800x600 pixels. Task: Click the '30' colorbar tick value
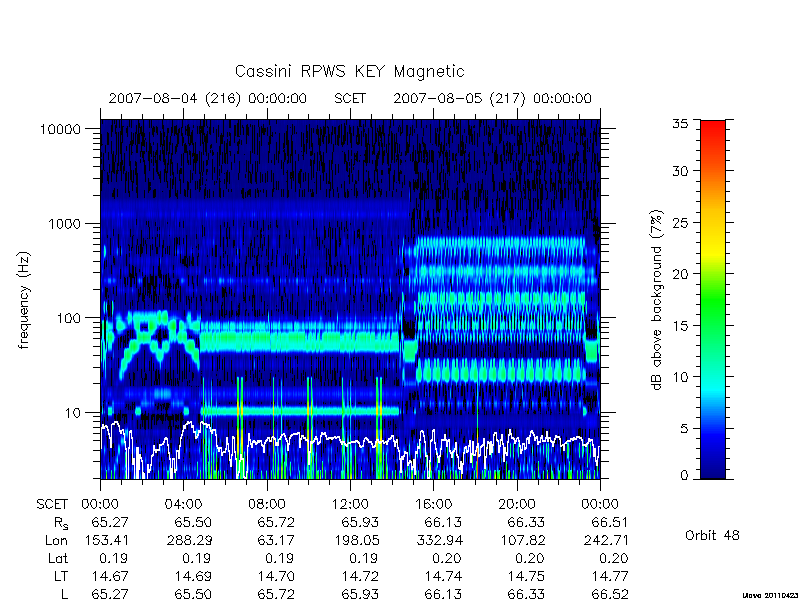(680, 171)
